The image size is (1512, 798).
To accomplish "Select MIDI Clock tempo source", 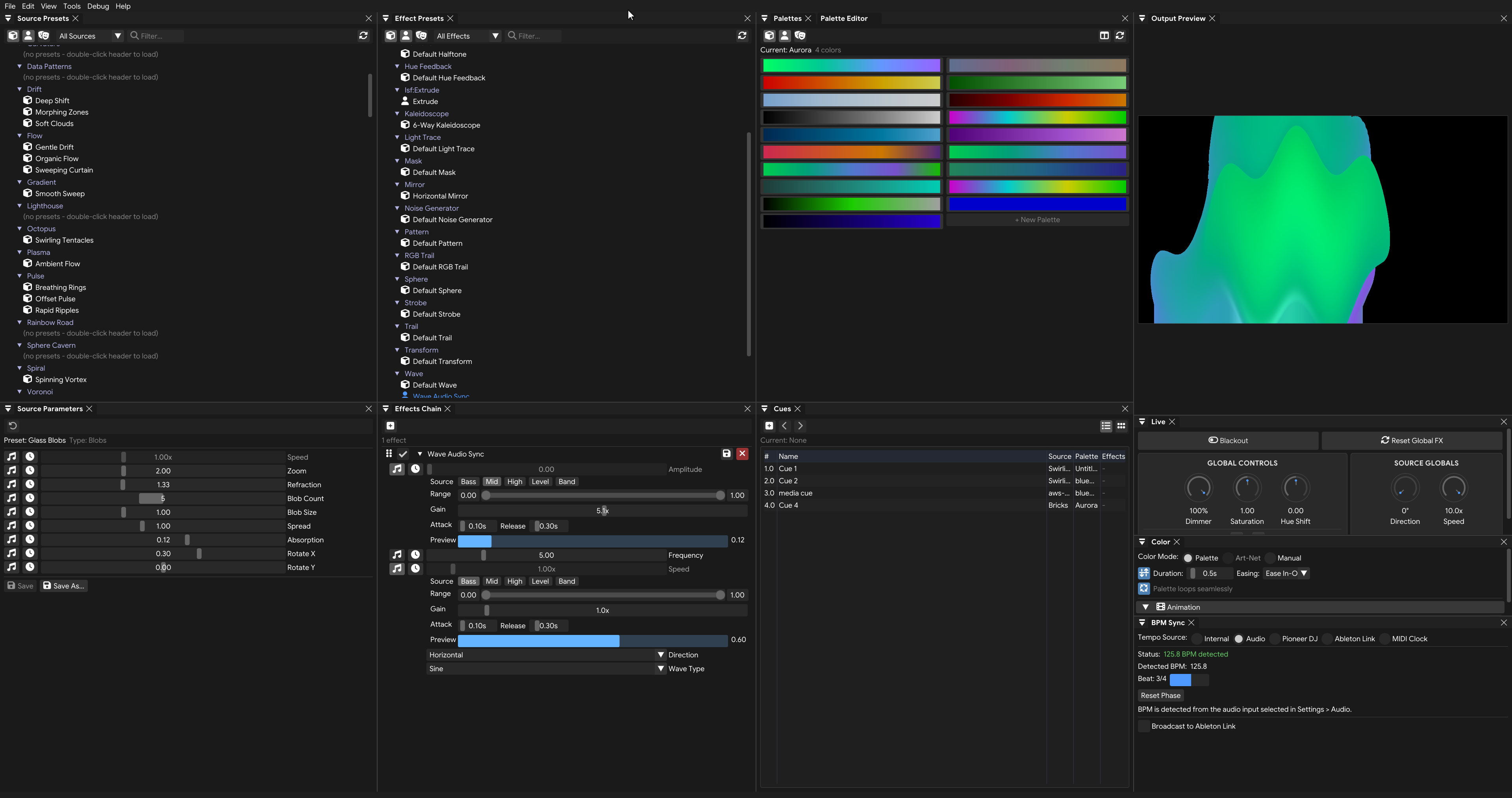I will click(x=1403, y=639).
